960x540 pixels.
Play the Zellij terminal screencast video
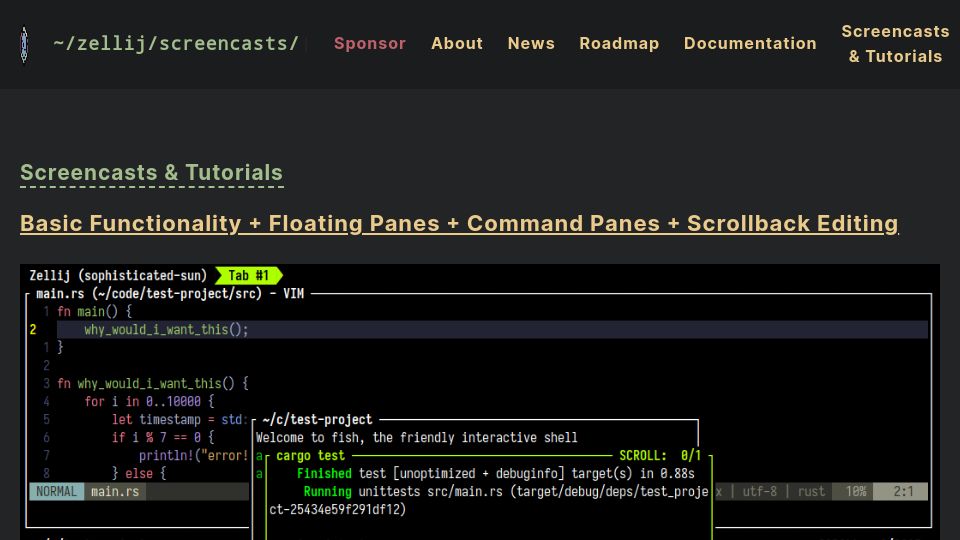[x=480, y=402]
